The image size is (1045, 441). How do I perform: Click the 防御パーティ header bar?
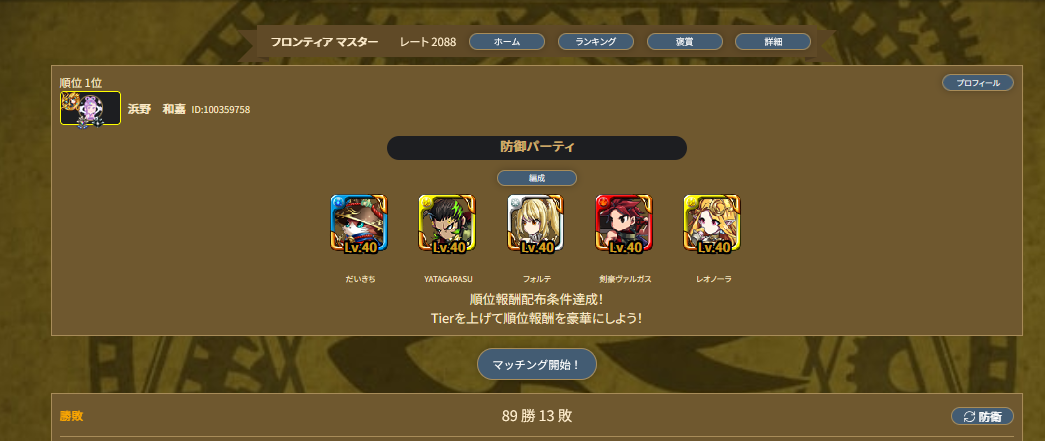(x=536, y=148)
